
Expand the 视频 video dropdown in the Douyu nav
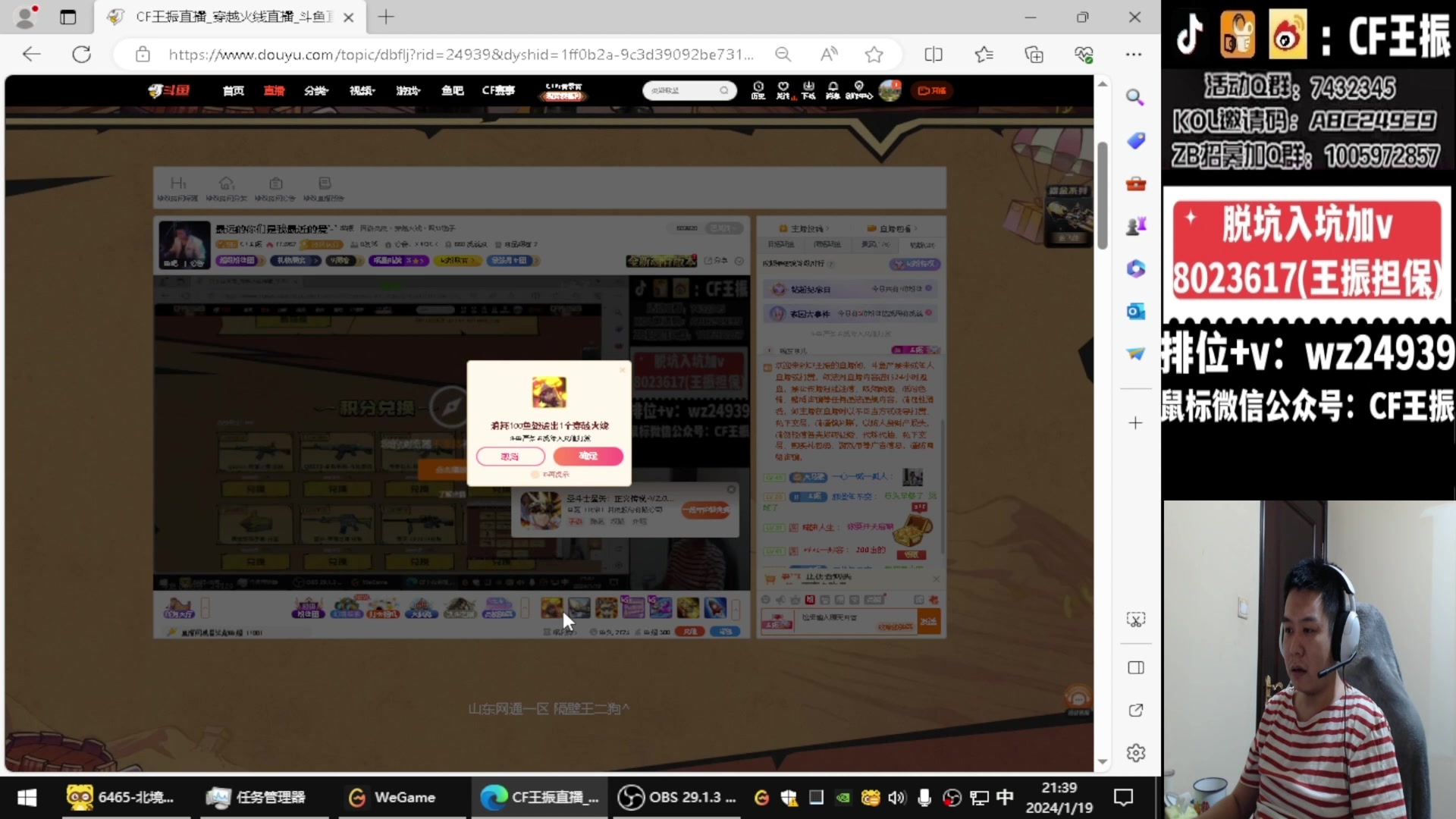[362, 90]
